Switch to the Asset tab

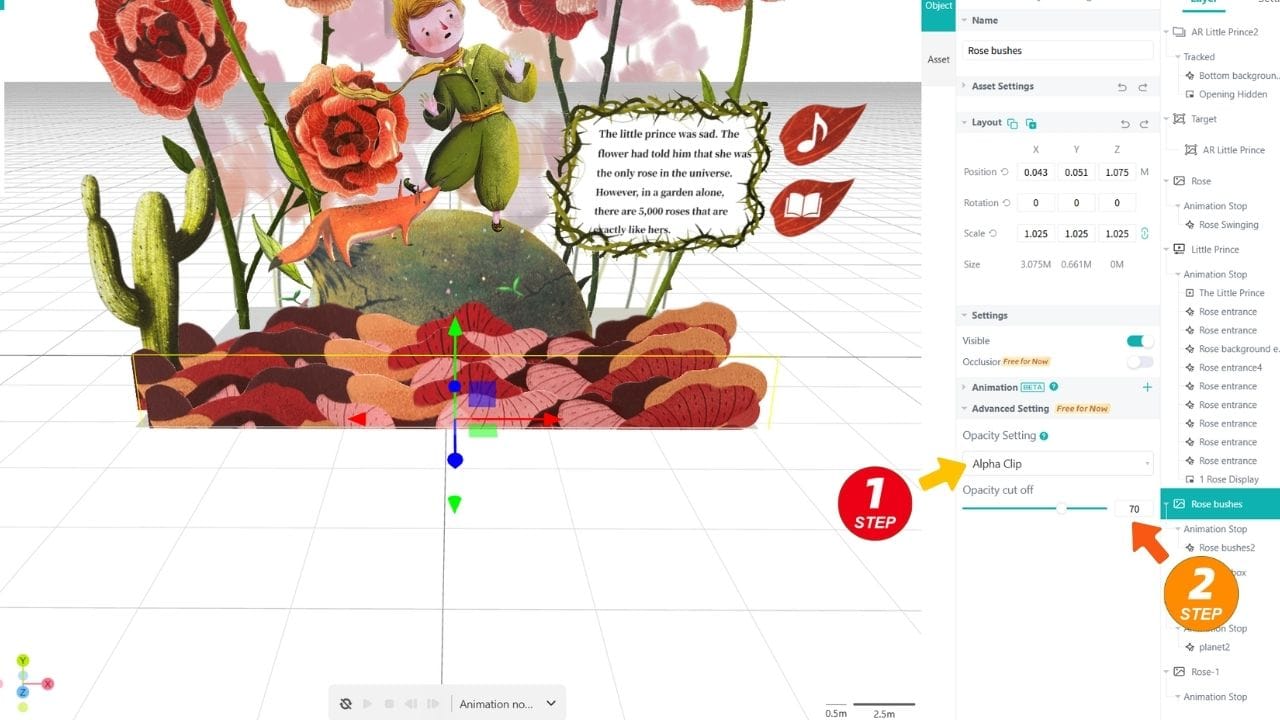click(938, 60)
